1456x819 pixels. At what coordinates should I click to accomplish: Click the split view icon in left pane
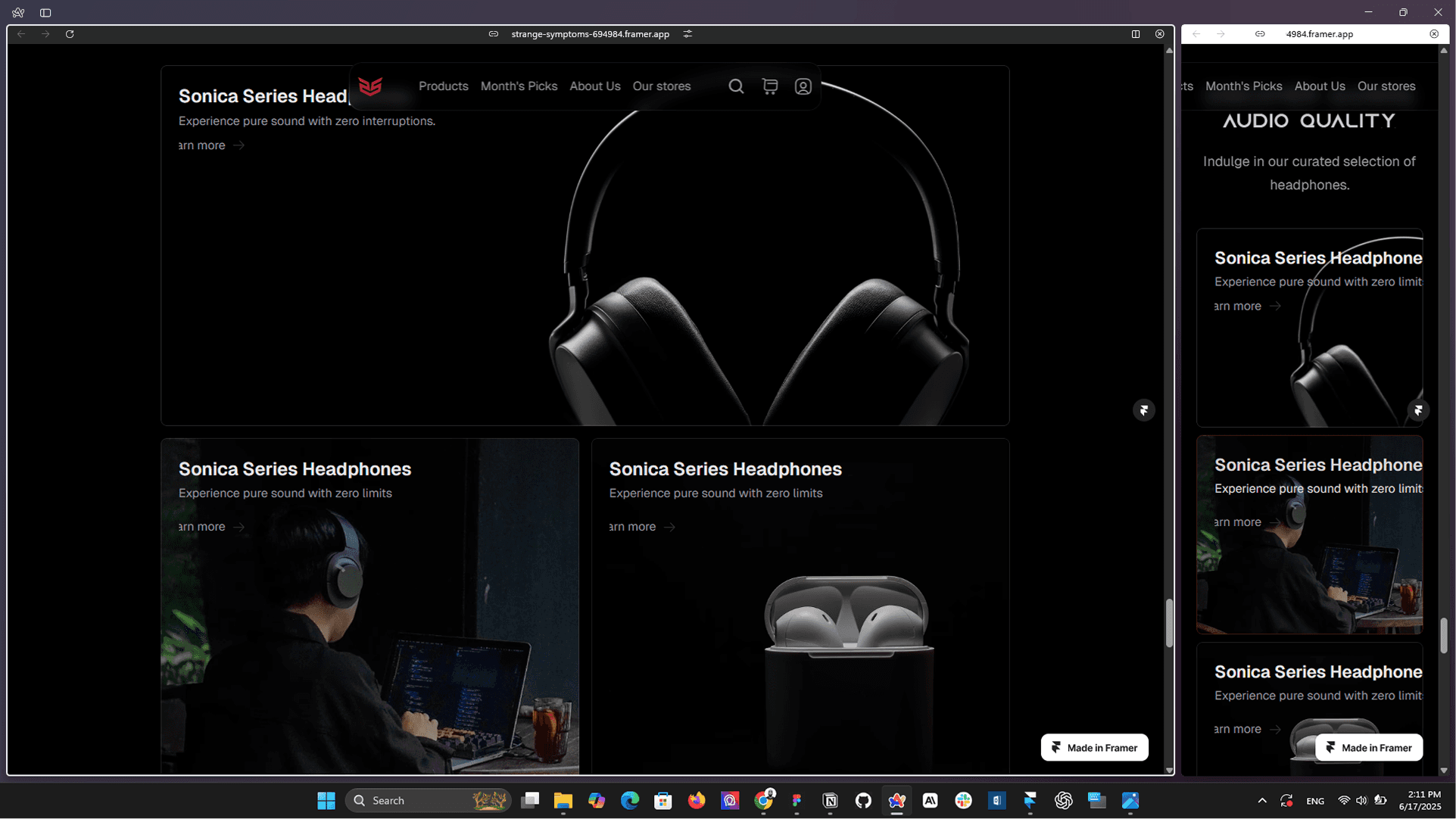pos(1136,34)
